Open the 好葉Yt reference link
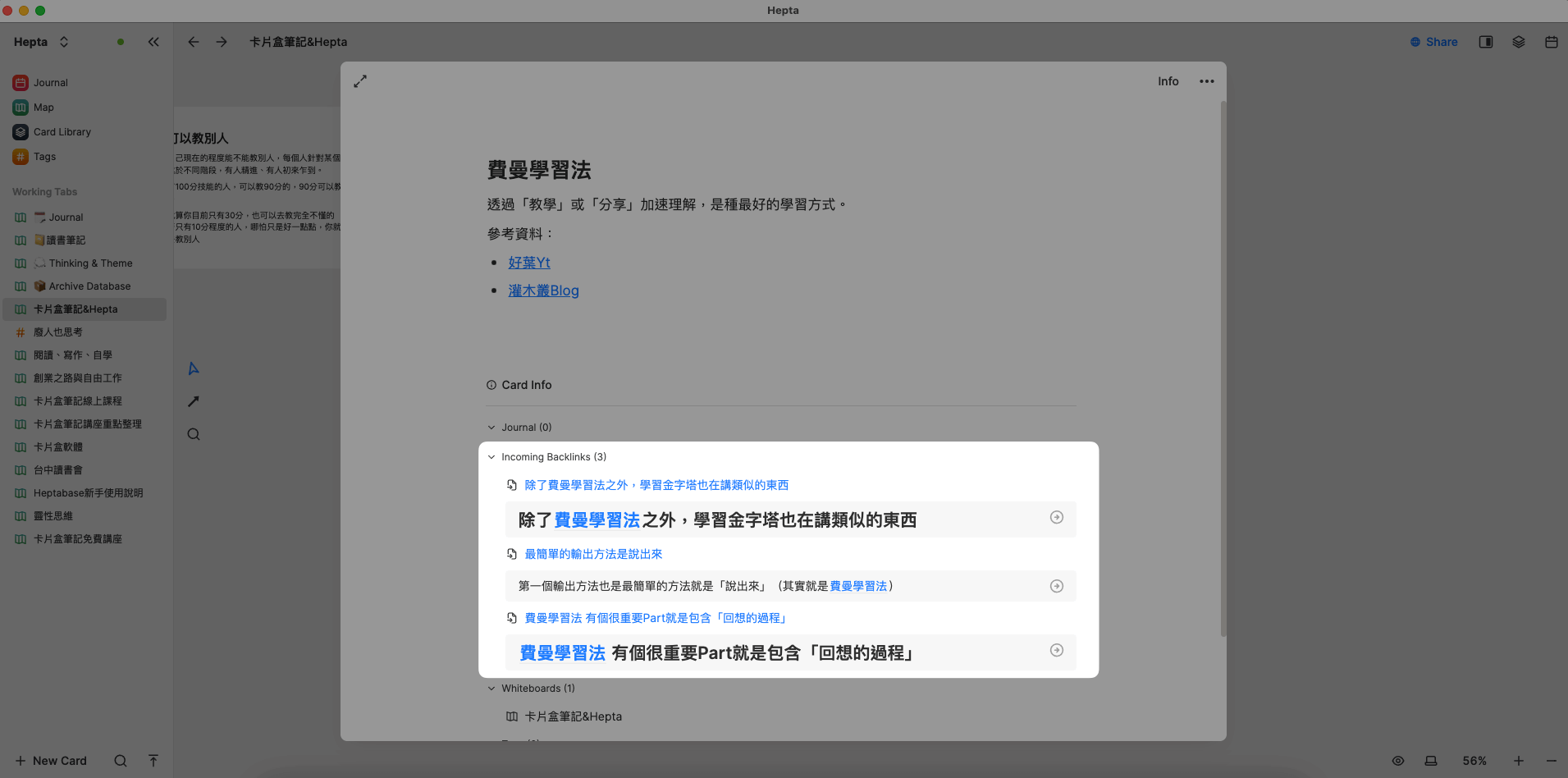The image size is (1568, 778). [x=528, y=262]
